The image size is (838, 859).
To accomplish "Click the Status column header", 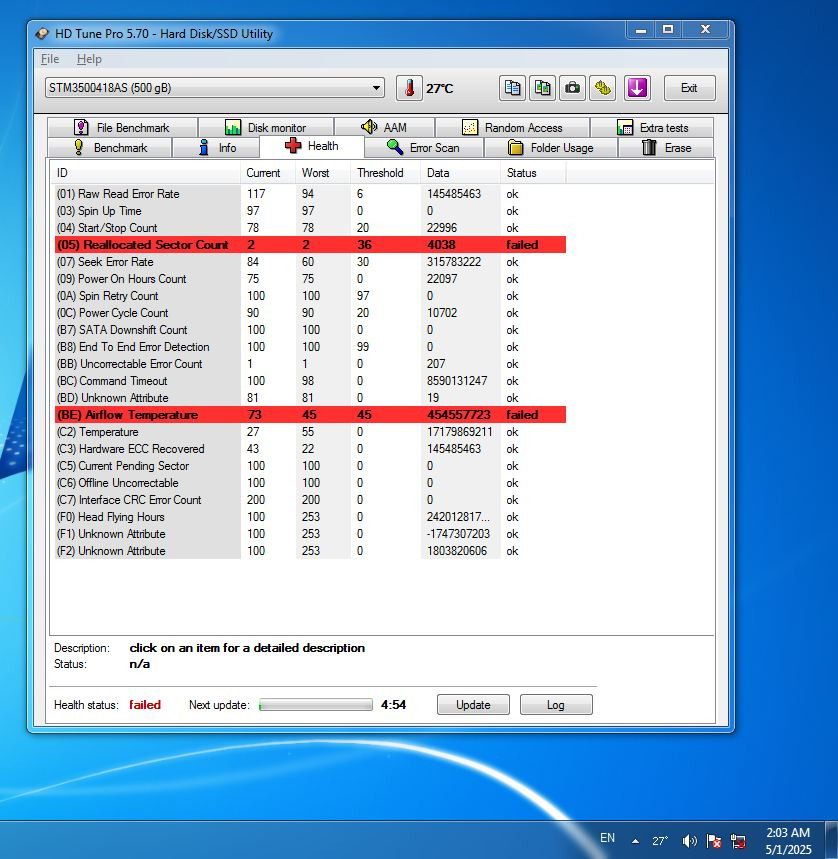I will point(532,173).
